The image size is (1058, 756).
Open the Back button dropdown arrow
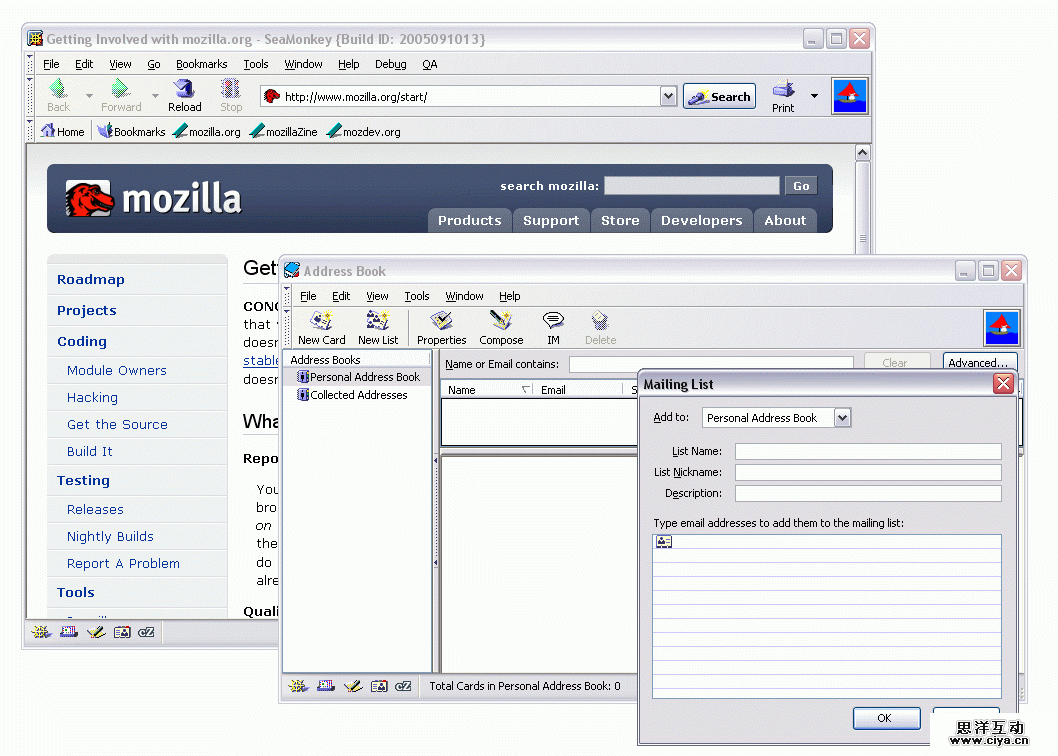coord(89,96)
